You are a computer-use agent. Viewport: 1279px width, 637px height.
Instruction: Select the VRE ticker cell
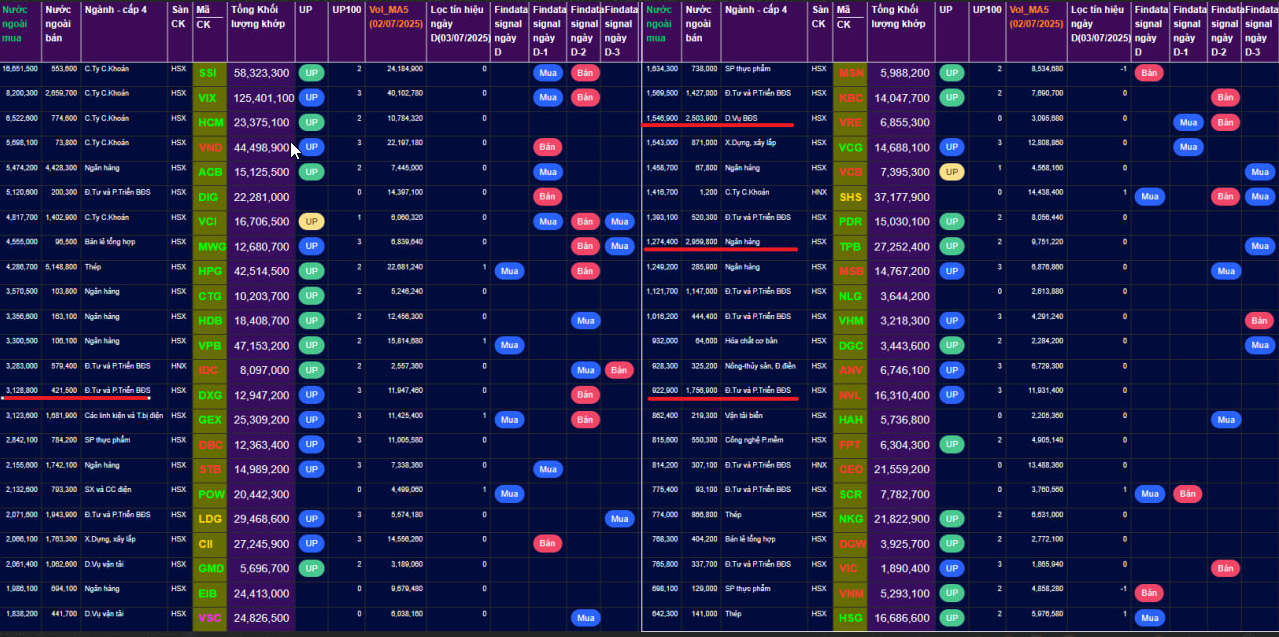coord(850,122)
